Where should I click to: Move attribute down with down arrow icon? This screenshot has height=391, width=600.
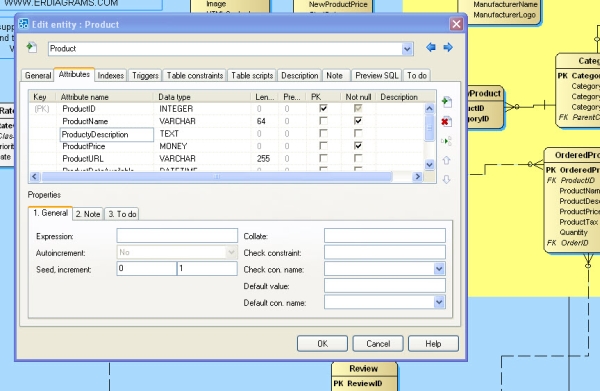446,179
